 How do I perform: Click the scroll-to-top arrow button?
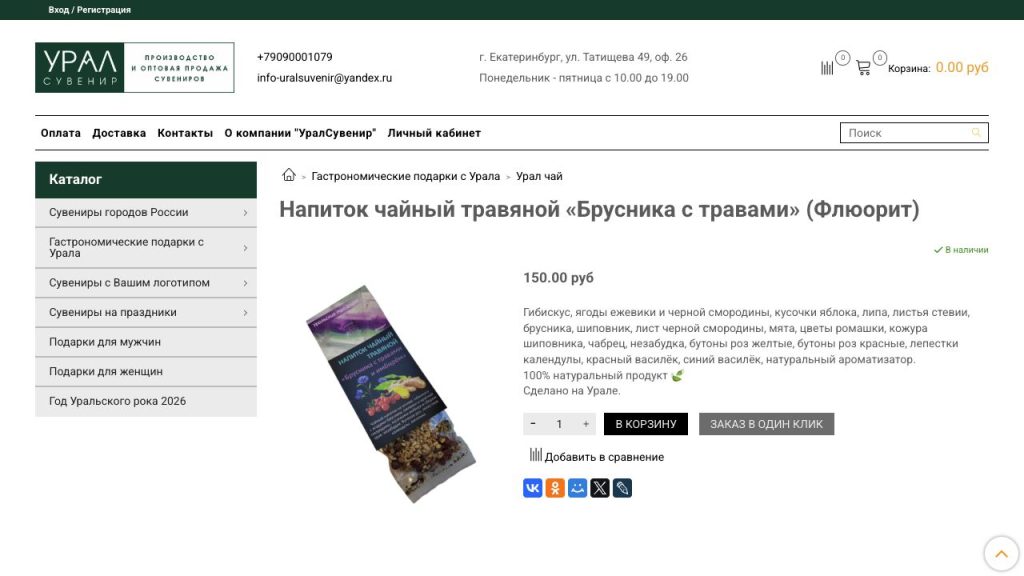[x=1001, y=554]
